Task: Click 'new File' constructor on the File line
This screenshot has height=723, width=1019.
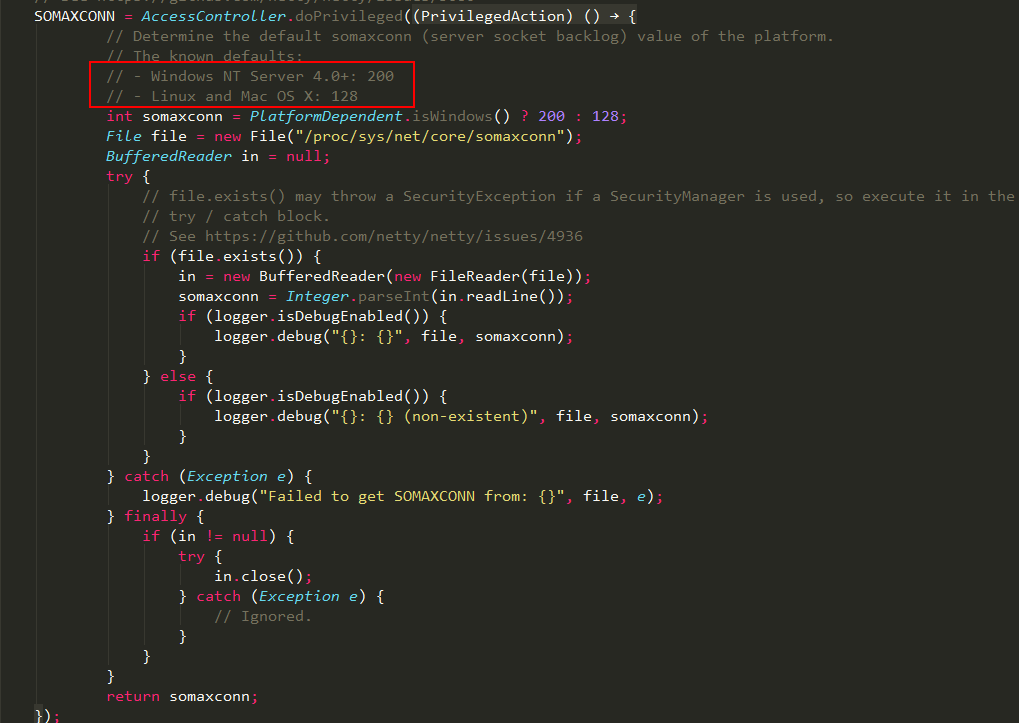Action: [250, 136]
